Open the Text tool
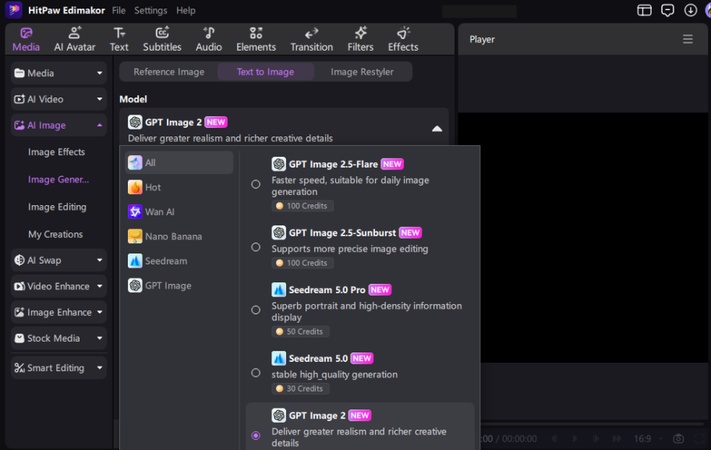 [x=119, y=39]
